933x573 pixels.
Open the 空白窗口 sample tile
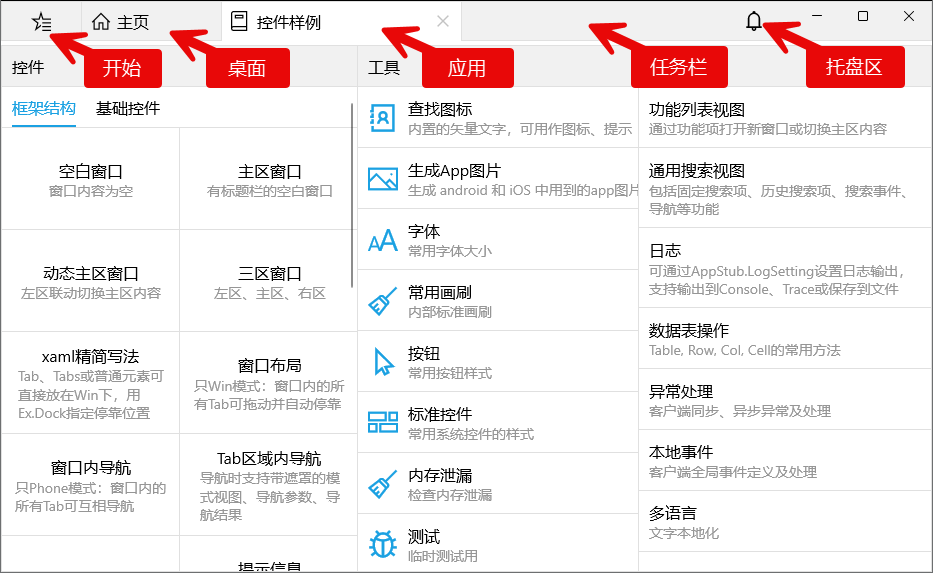point(90,180)
